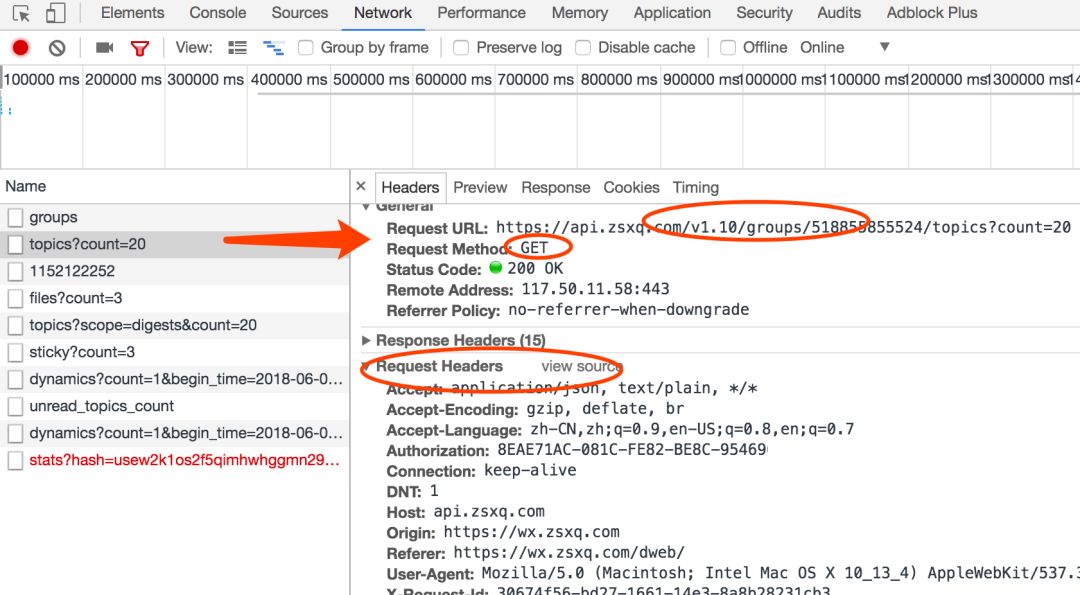Click the 900000 ms timeline marker
This screenshot has width=1080, height=595.
tap(702, 80)
